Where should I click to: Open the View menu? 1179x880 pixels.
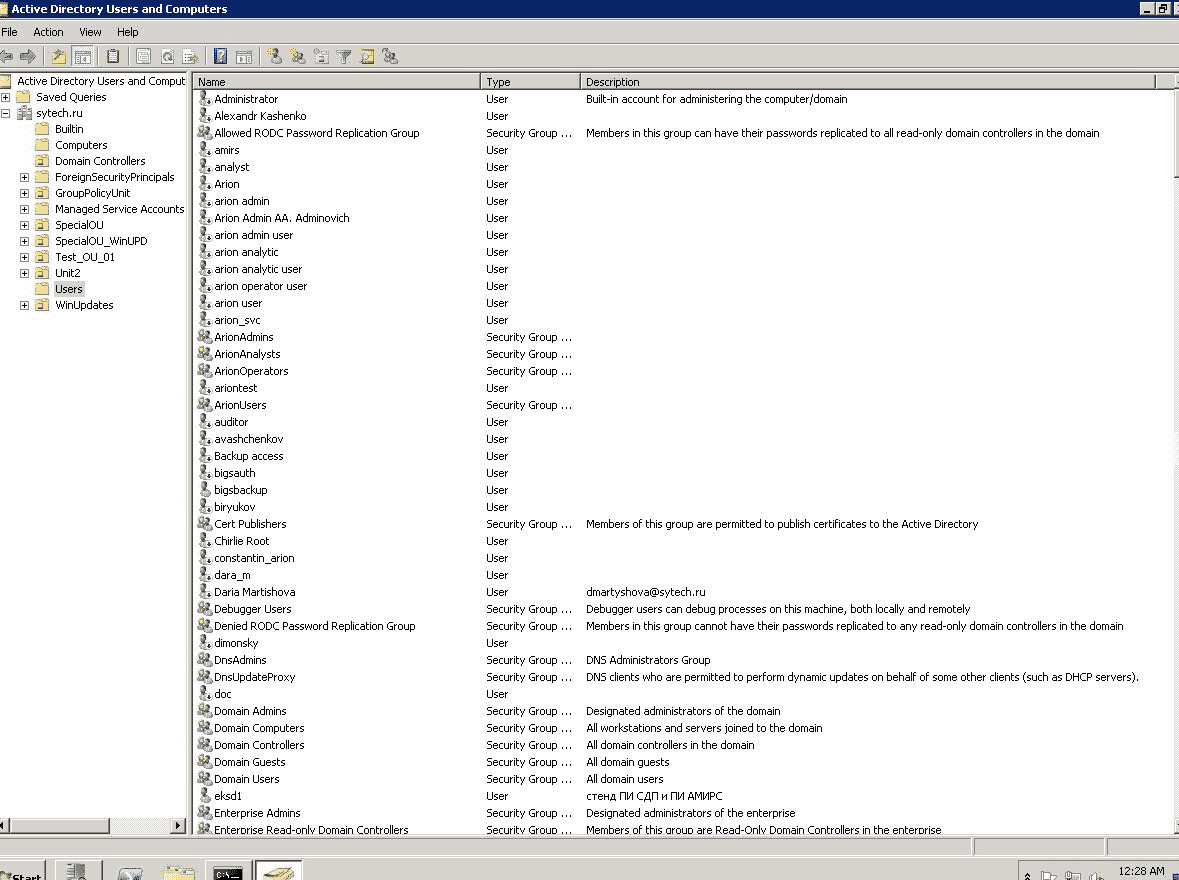[x=90, y=32]
